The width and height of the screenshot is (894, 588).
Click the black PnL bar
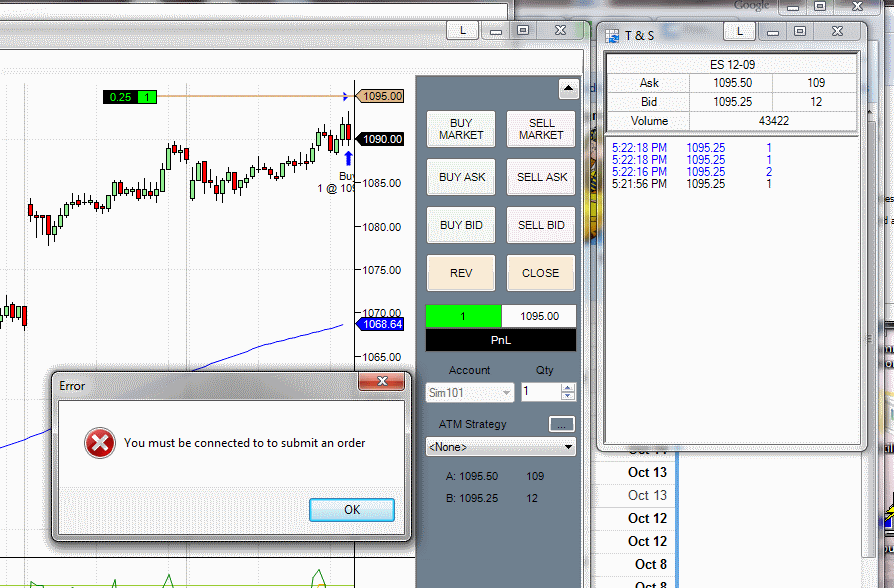click(x=501, y=340)
